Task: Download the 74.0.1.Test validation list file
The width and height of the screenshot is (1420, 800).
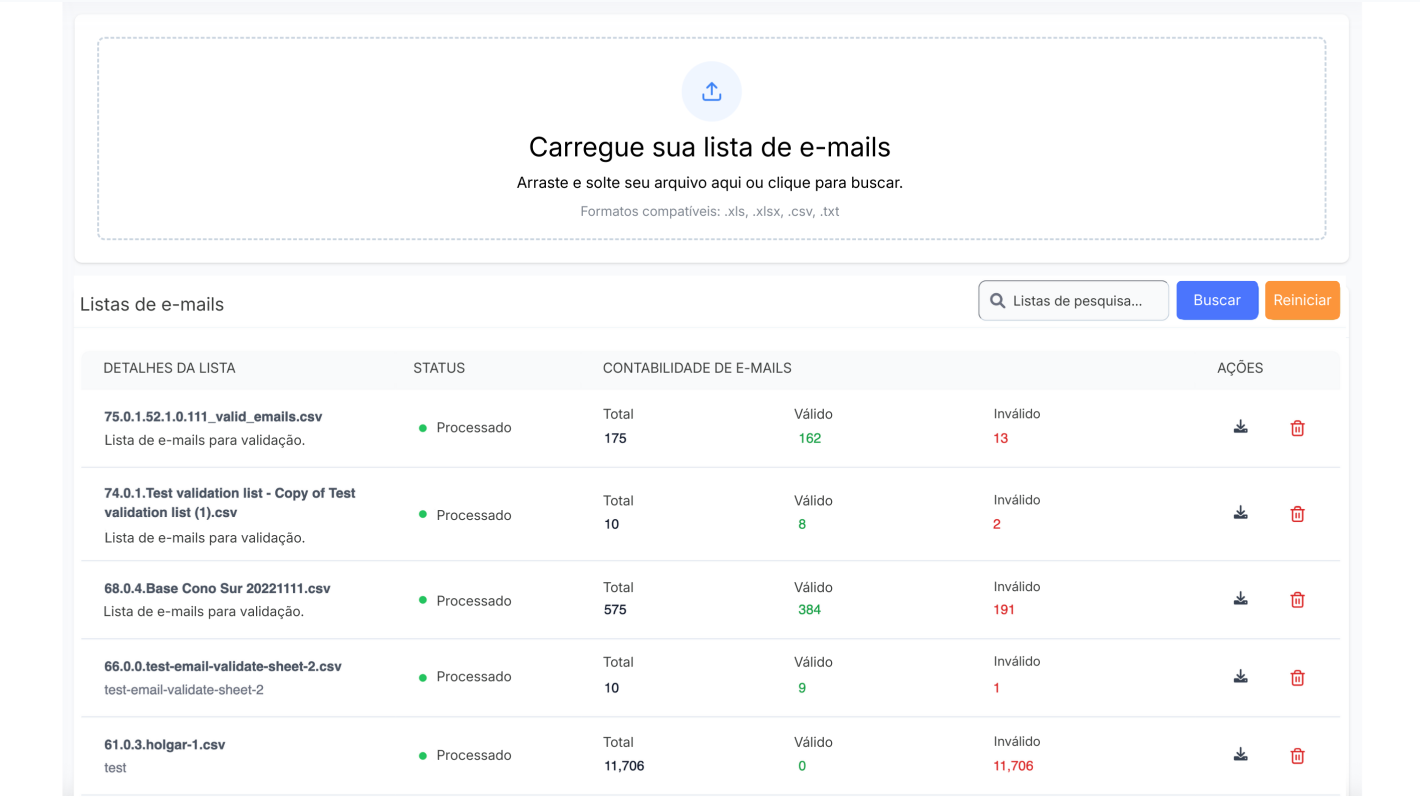Action: [1240, 513]
